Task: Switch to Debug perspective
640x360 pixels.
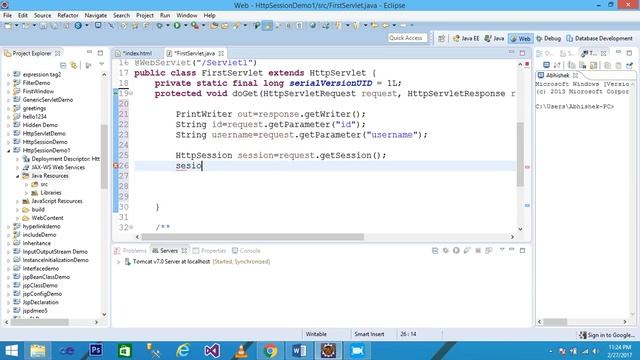Action: tap(548, 38)
